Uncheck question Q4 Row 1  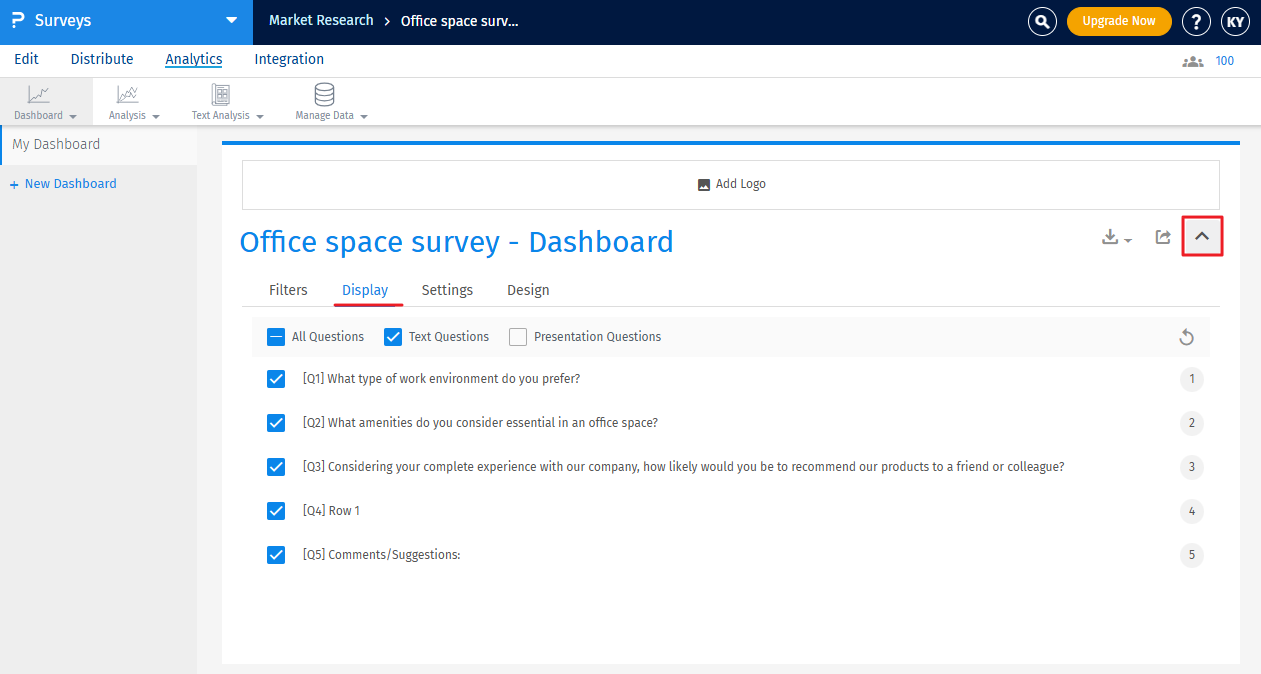pyautogui.click(x=276, y=510)
